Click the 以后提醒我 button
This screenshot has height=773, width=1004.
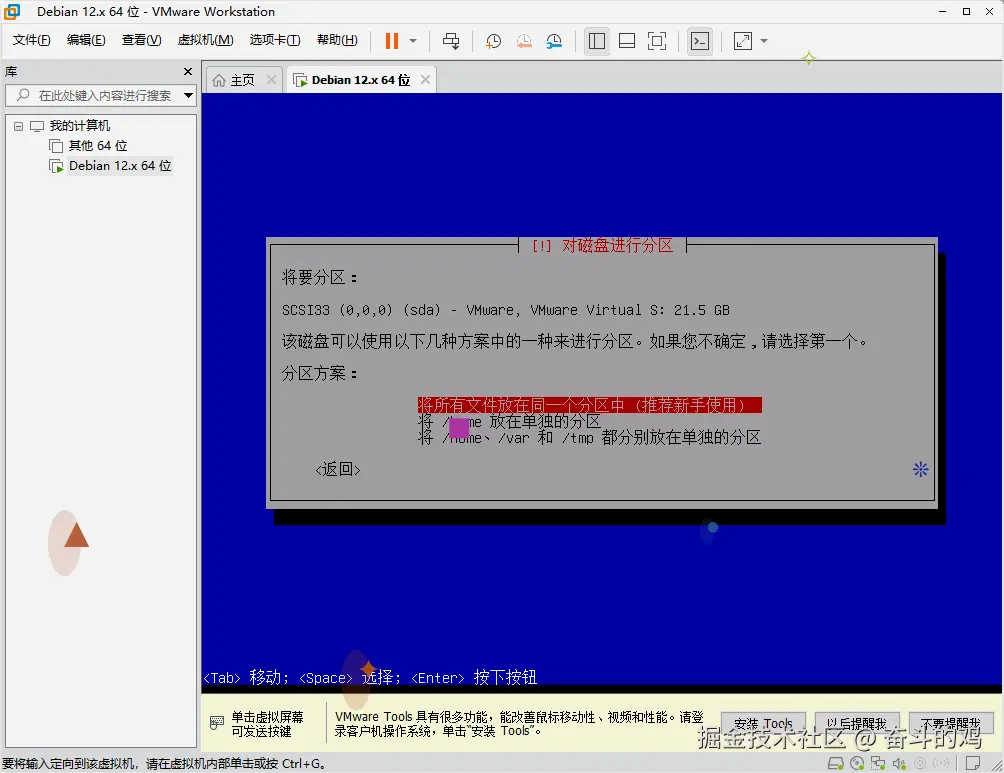click(857, 723)
